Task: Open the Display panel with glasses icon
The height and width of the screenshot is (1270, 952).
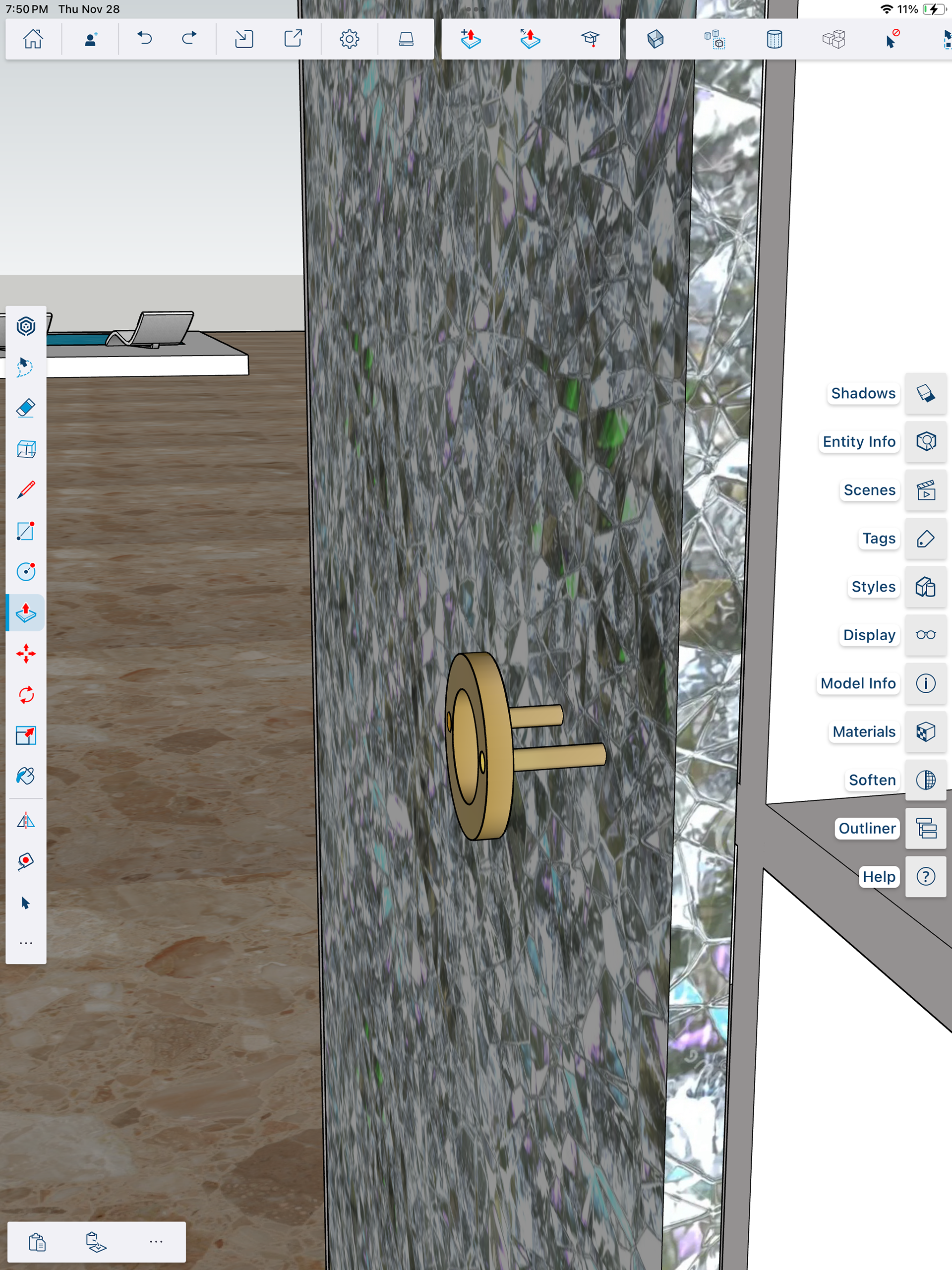Action: click(x=925, y=635)
